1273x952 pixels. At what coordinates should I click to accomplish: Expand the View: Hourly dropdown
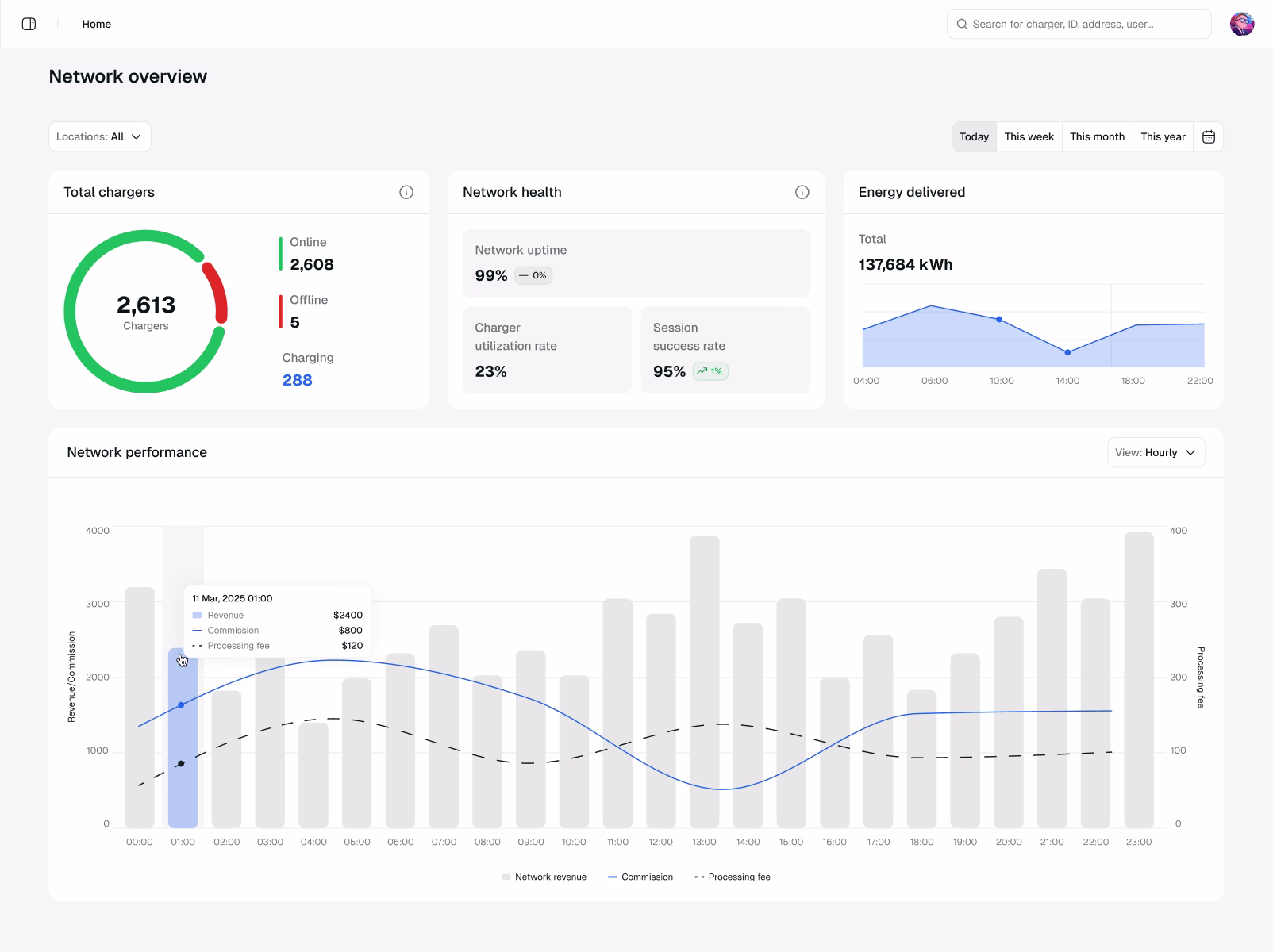(x=1156, y=452)
